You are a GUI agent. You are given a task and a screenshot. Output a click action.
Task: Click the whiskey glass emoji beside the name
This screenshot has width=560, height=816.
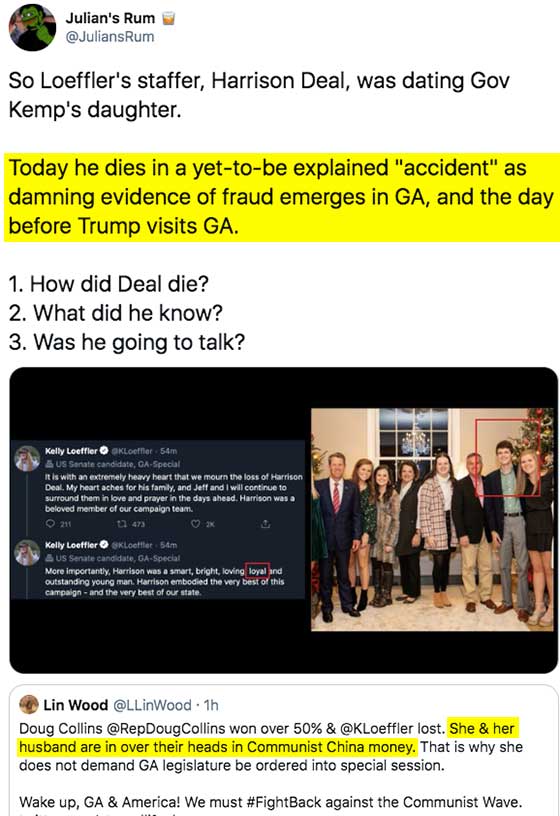tap(168, 19)
